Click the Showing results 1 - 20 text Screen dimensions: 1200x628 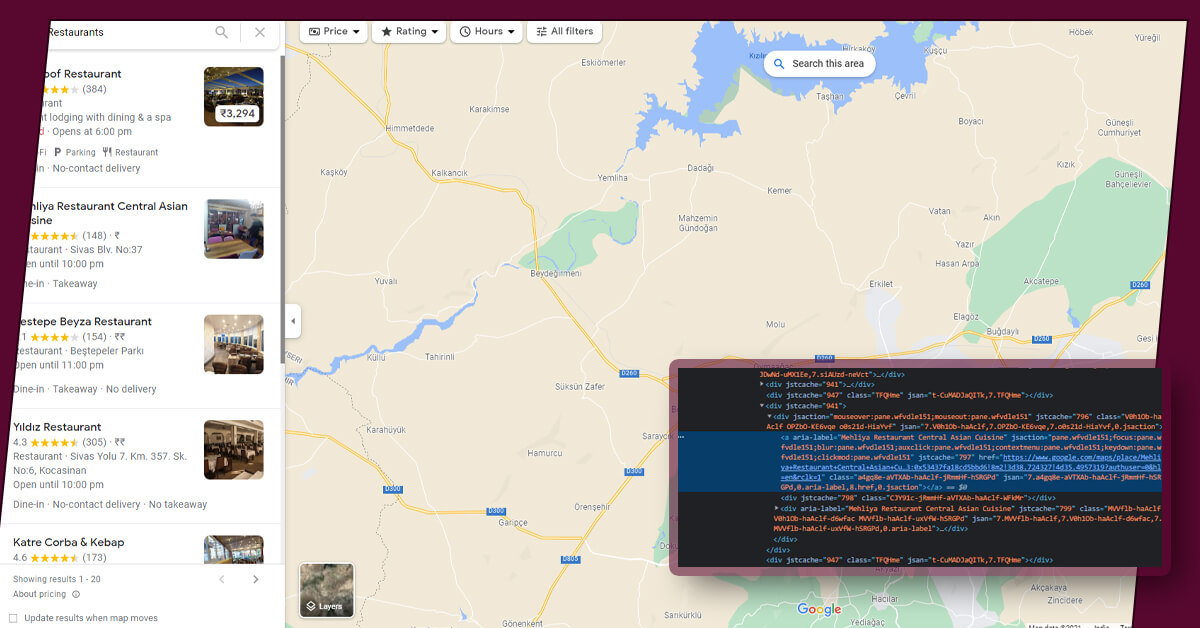(x=57, y=579)
